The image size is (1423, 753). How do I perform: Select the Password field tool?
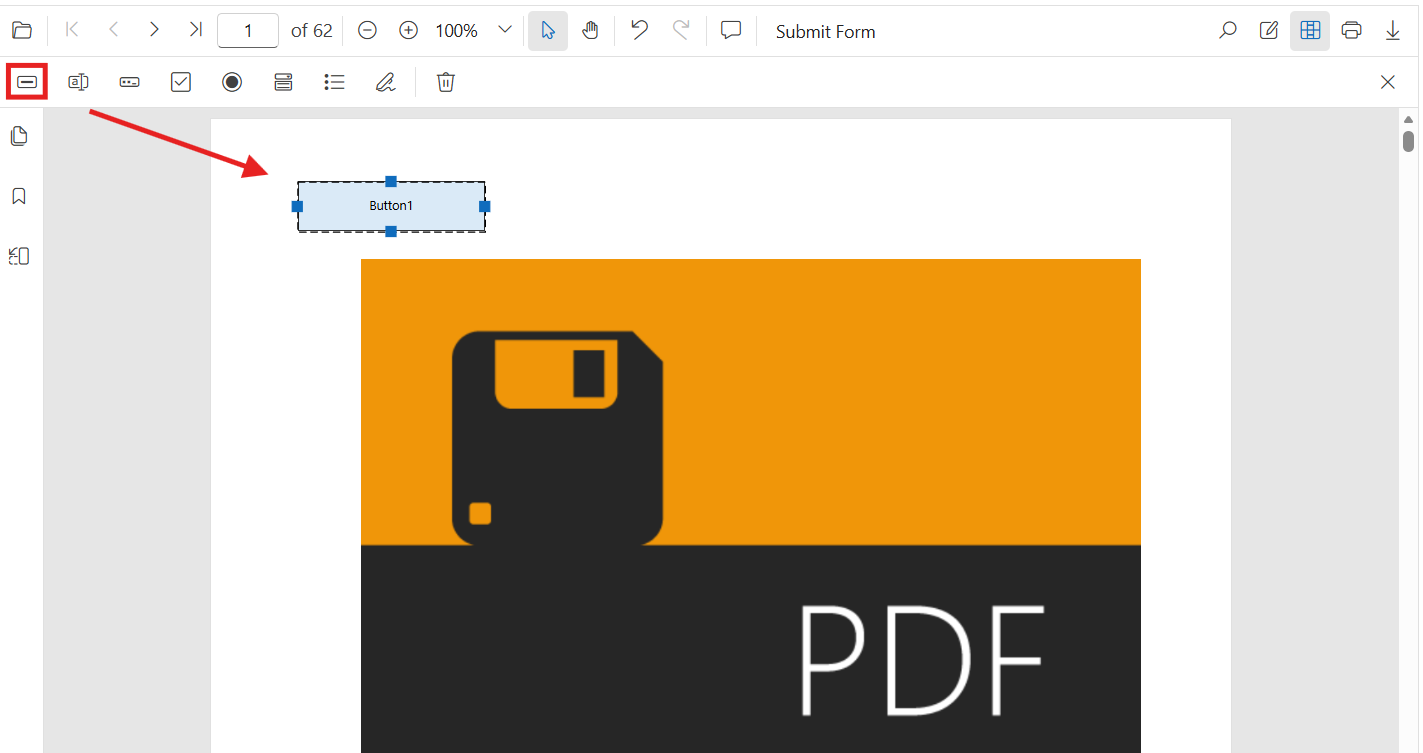coord(129,82)
